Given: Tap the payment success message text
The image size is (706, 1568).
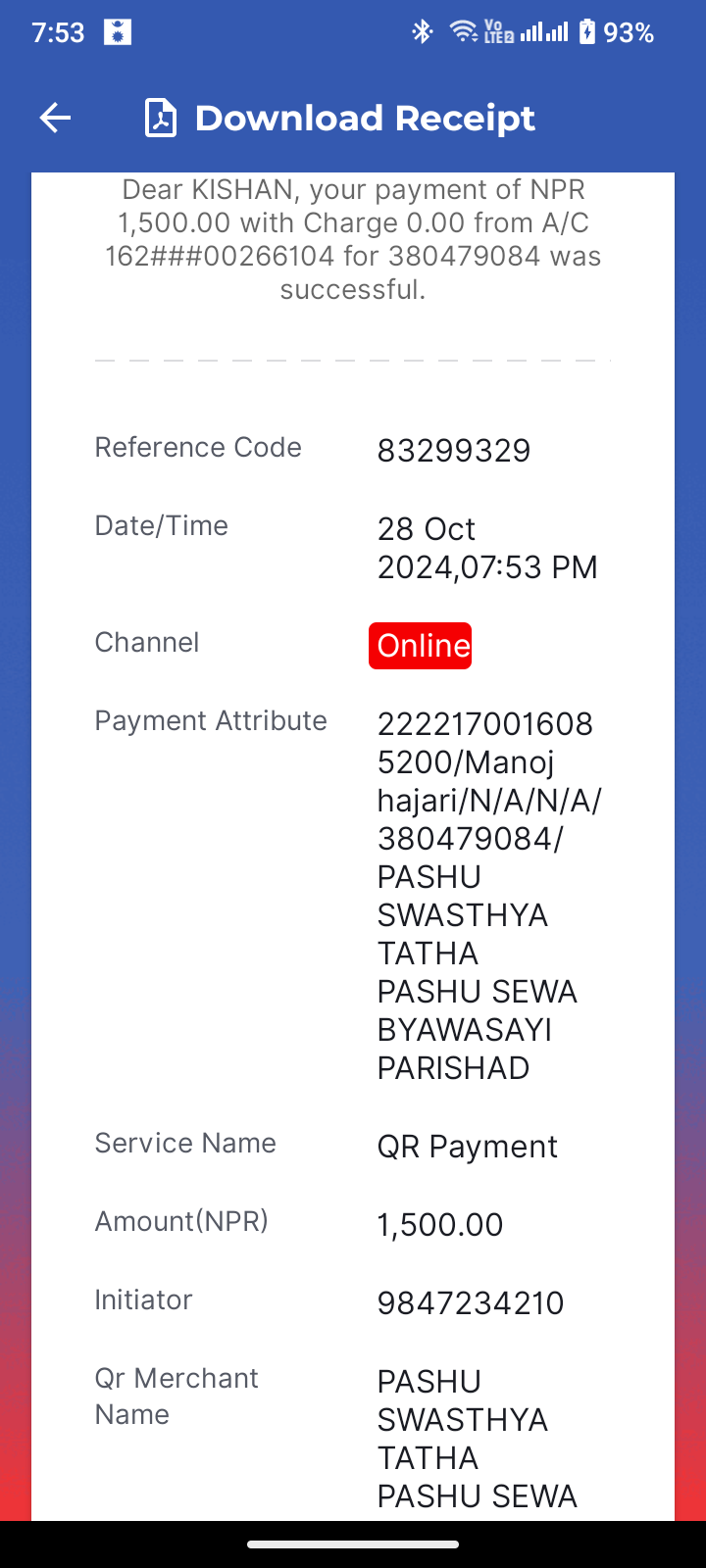Looking at the screenshot, I should (353, 239).
